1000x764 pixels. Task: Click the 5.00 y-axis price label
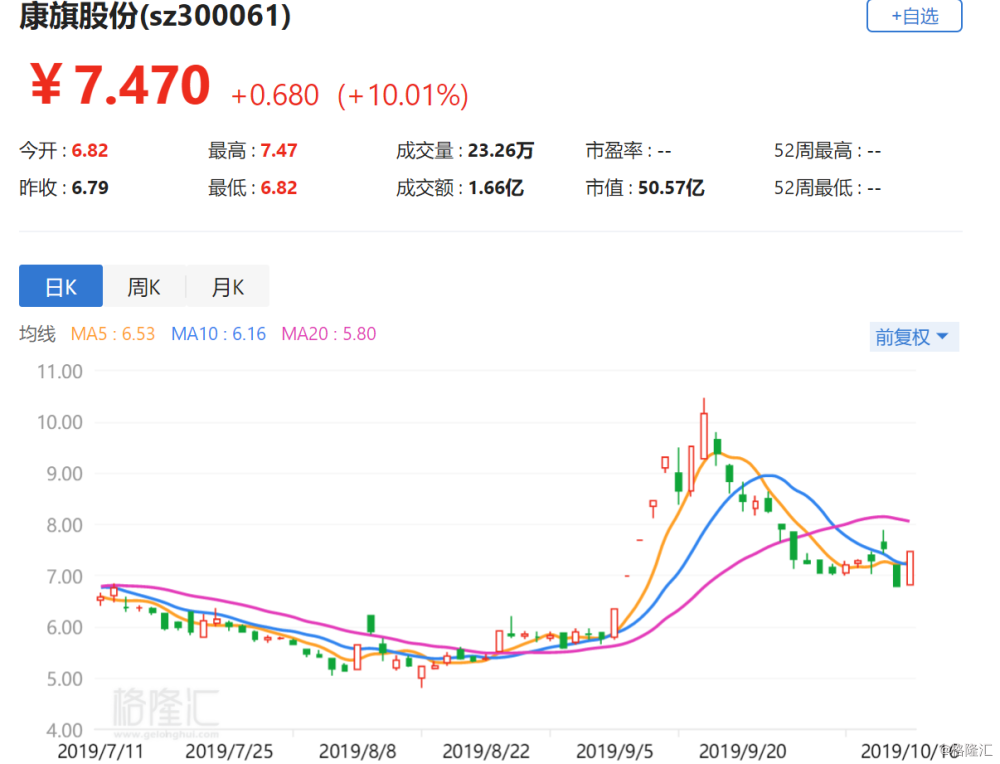[64, 679]
